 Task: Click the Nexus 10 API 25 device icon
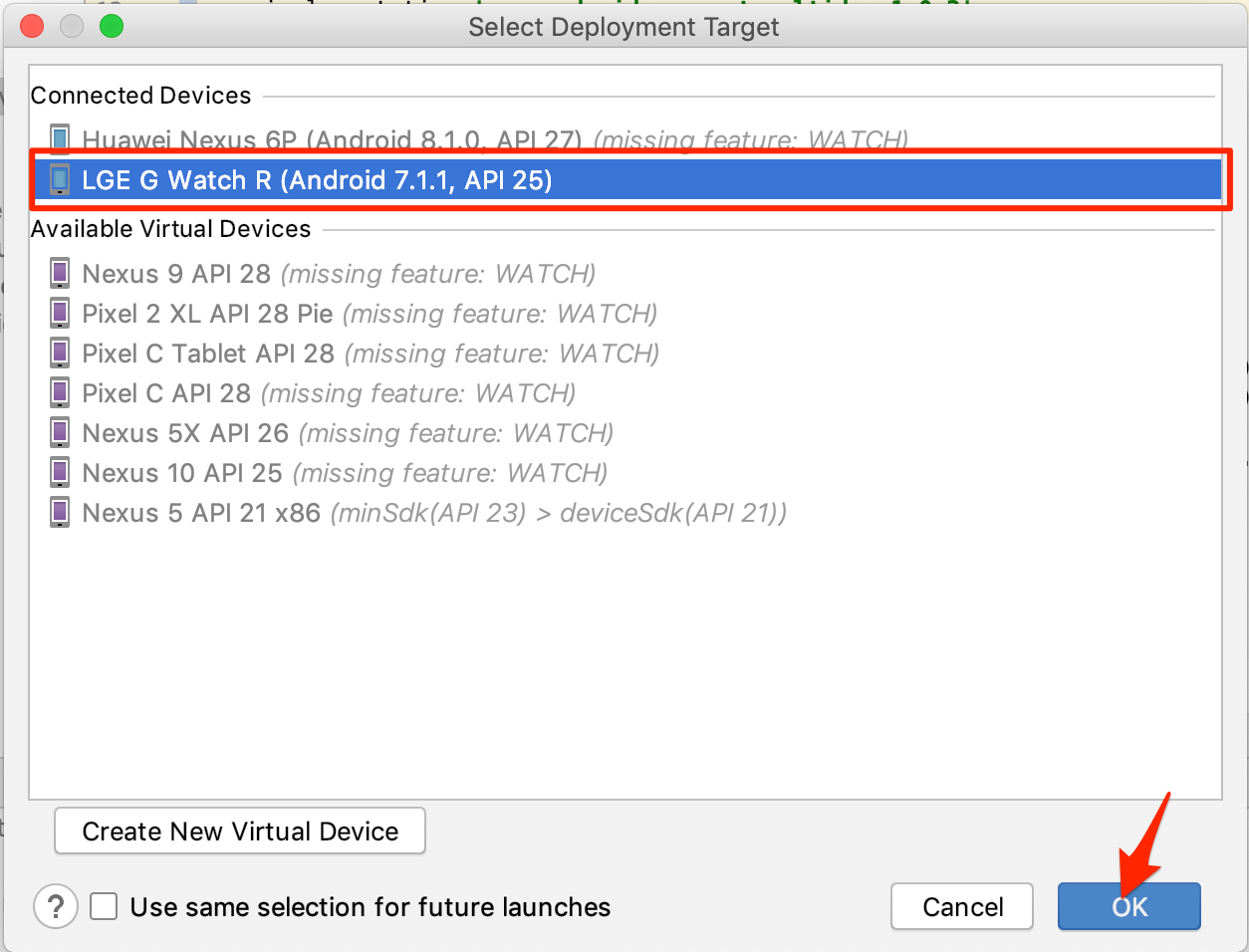point(60,472)
